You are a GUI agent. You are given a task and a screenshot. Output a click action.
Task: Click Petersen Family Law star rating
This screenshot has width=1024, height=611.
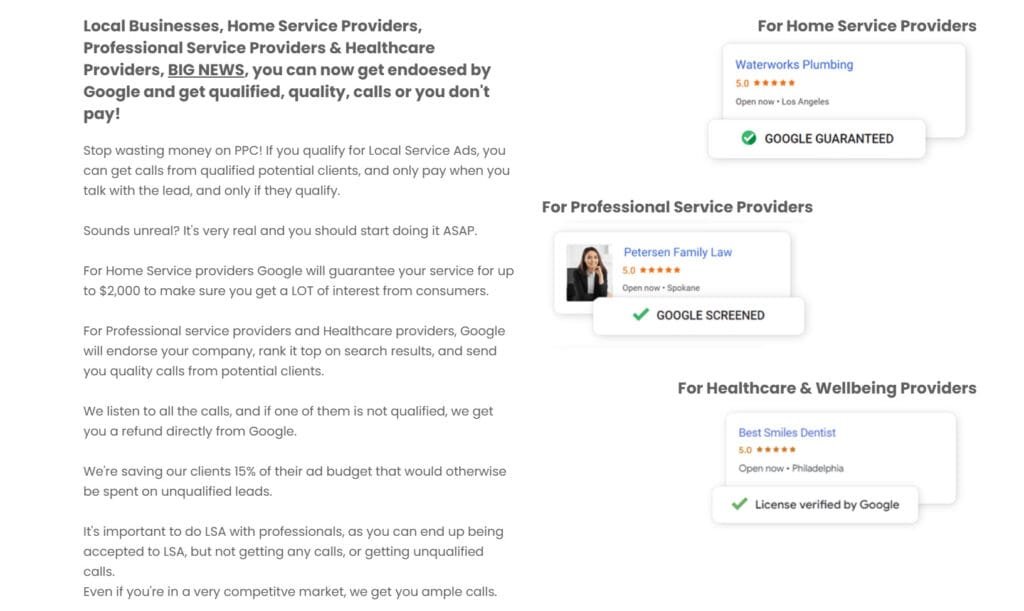coord(659,270)
